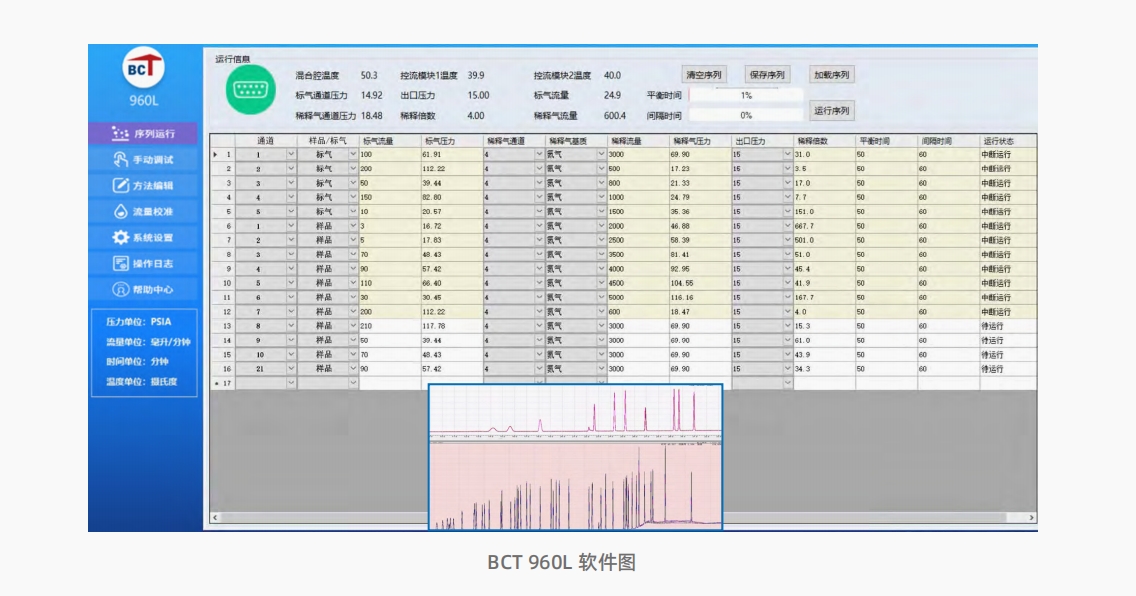This screenshot has height=596, width=1136.
Task: Start the sequence with 运行序列
Action: point(832,111)
